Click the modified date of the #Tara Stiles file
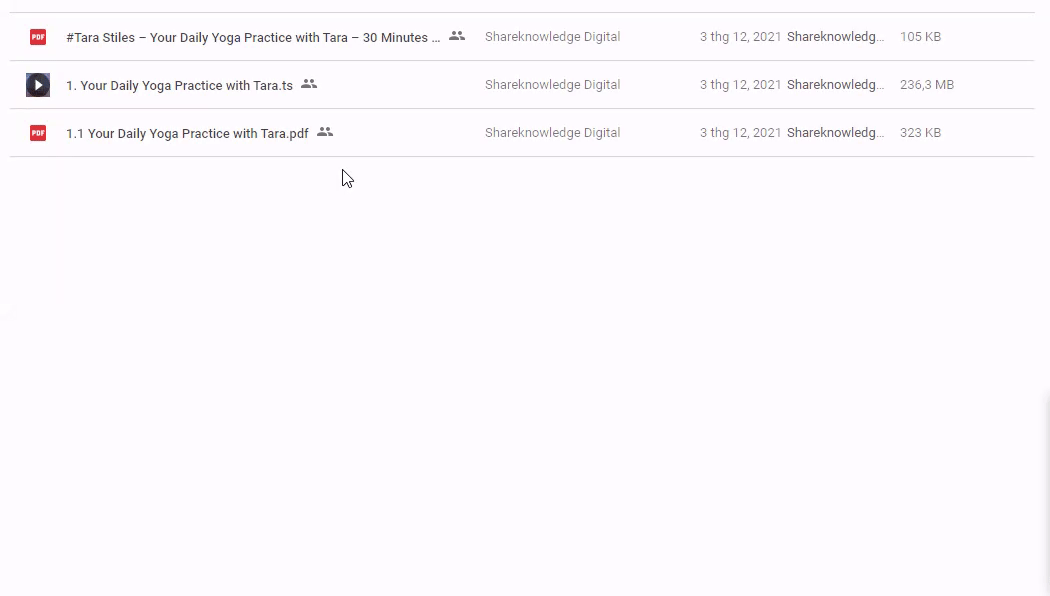The height and width of the screenshot is (596, 1050). (x=740, y=37)
